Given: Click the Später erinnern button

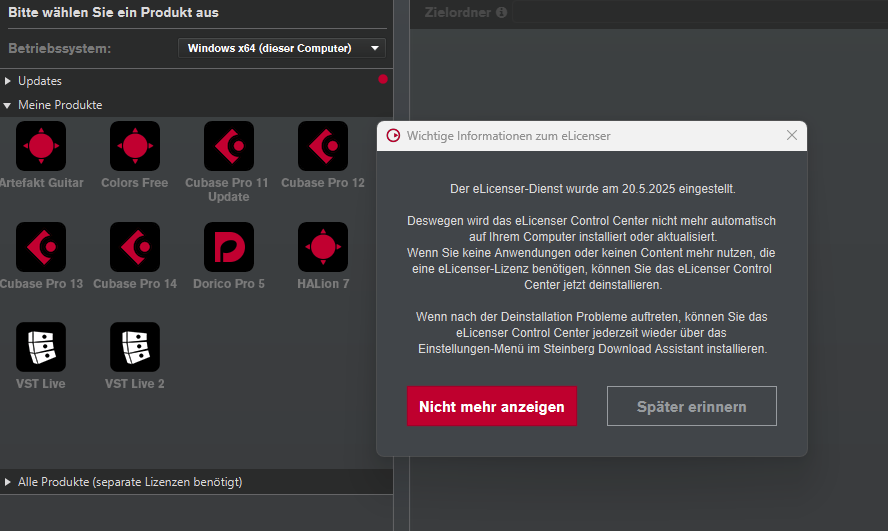Looking at the screenshot, I should [691, 406].
